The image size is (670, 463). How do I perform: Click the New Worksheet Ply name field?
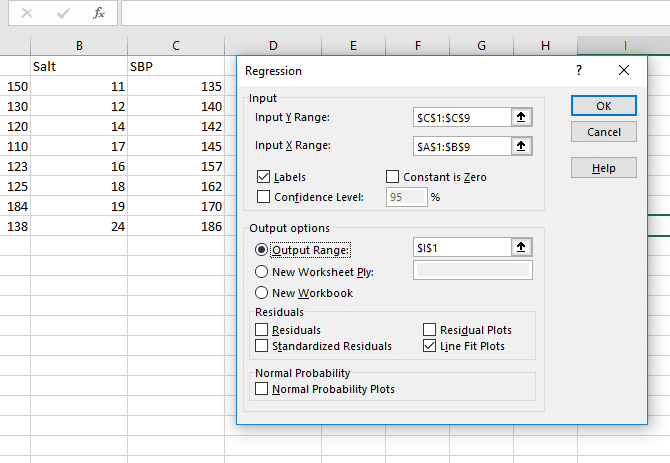click(x=473, y=270)
